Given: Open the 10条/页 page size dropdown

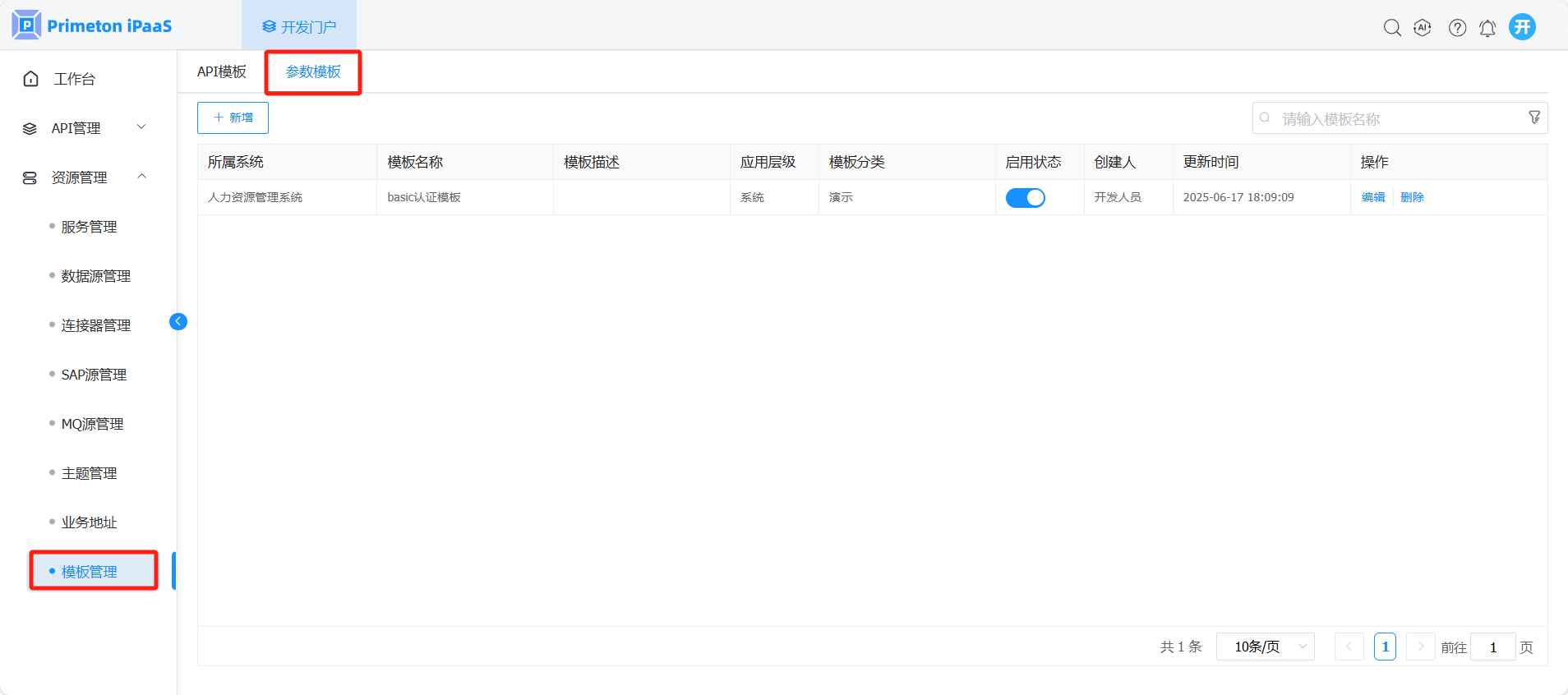Looking at the screenshot, I should pos(1265,647).
